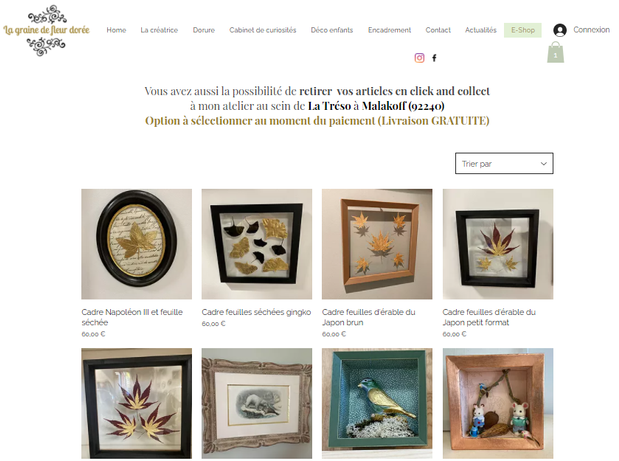Expand the Trier par dropdown

tap(504, 163)
